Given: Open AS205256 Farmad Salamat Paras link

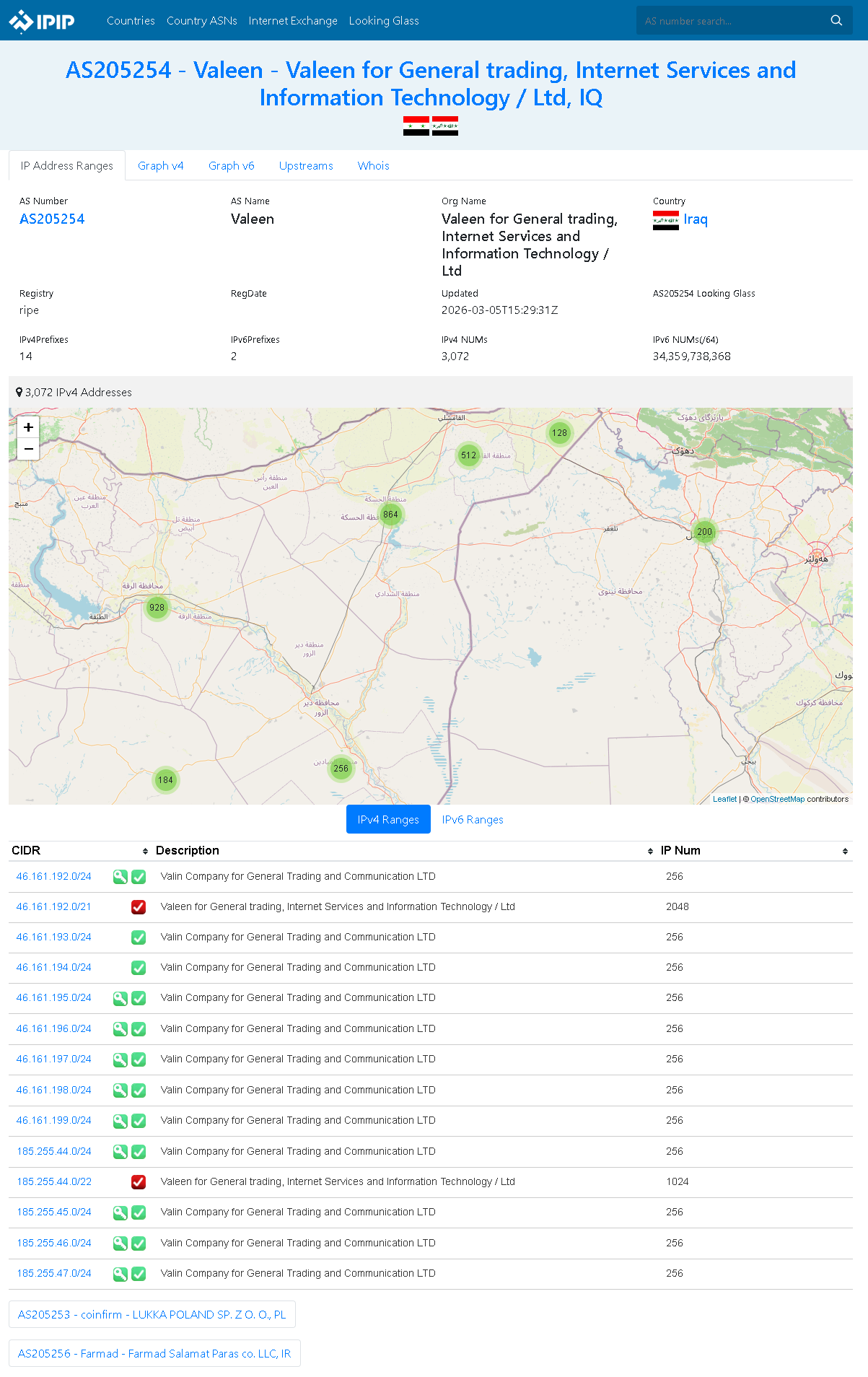Looking at the screenshot, I should click(154, 1354).
